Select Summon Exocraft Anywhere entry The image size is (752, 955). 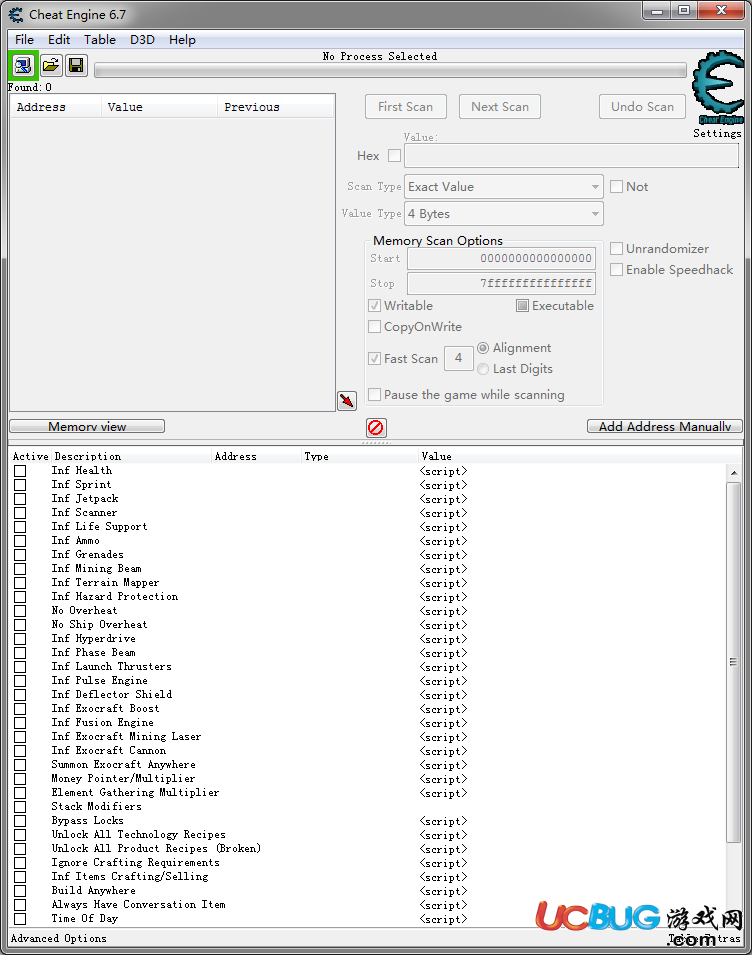(x=123, y=765)
